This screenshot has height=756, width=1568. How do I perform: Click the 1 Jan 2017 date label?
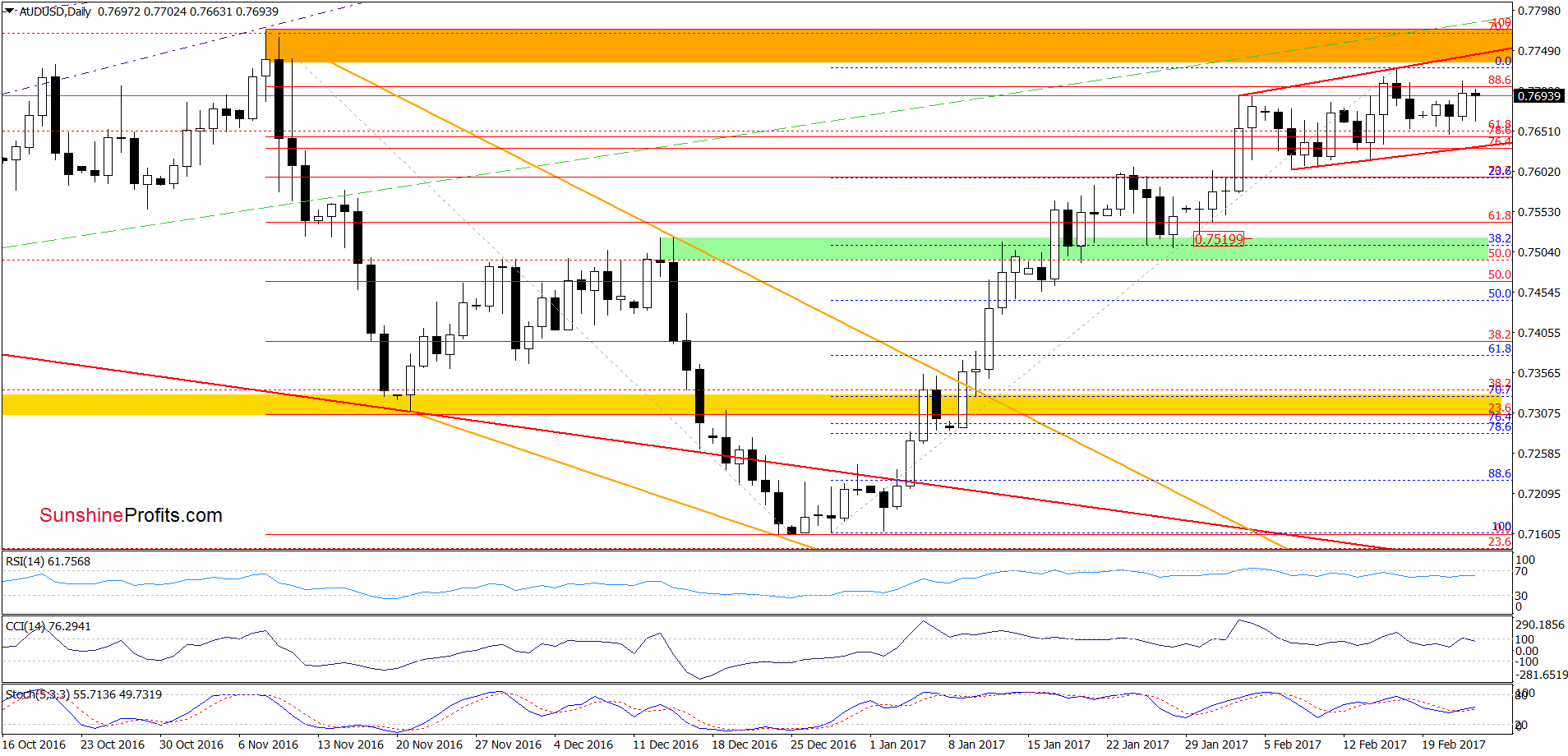point(897,744)
